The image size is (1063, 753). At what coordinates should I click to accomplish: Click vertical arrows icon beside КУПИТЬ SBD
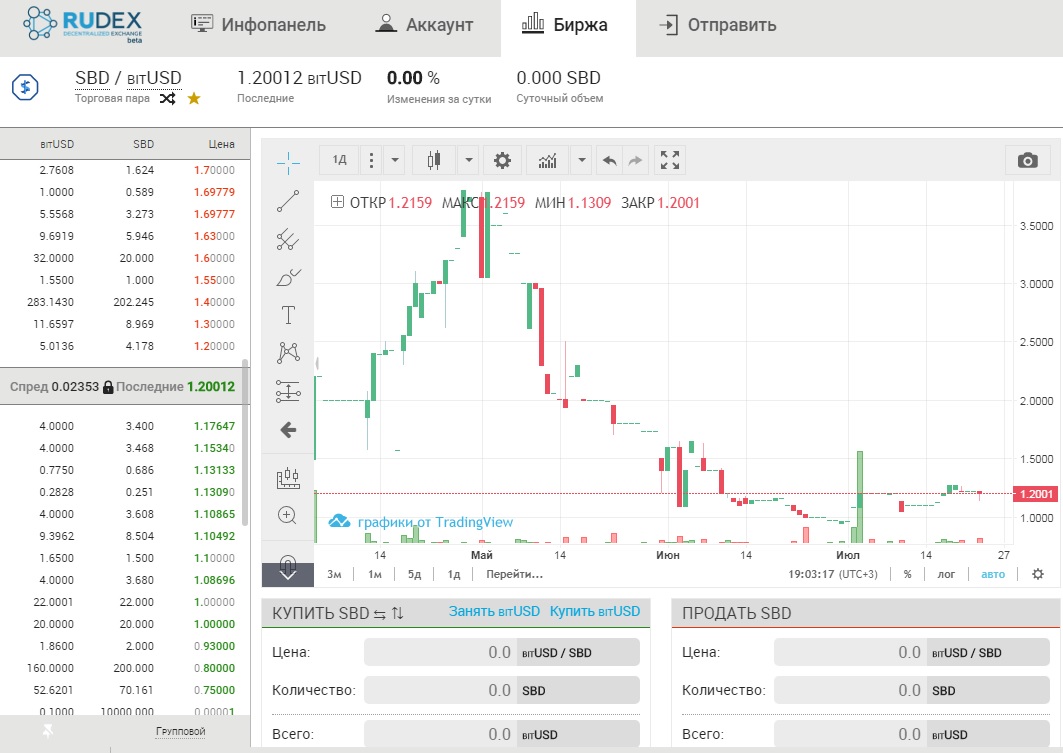pos(397,614)
